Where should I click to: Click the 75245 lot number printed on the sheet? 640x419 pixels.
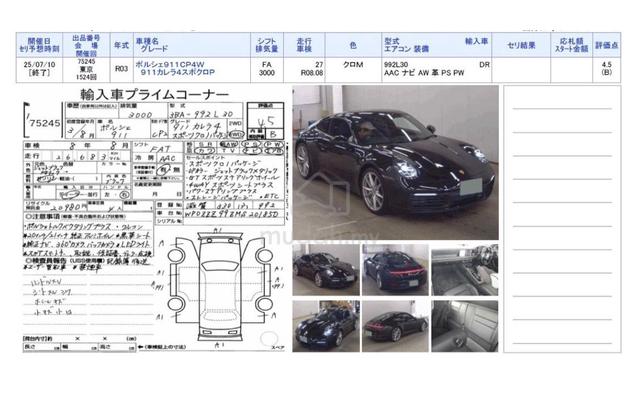tap(44, 123)
